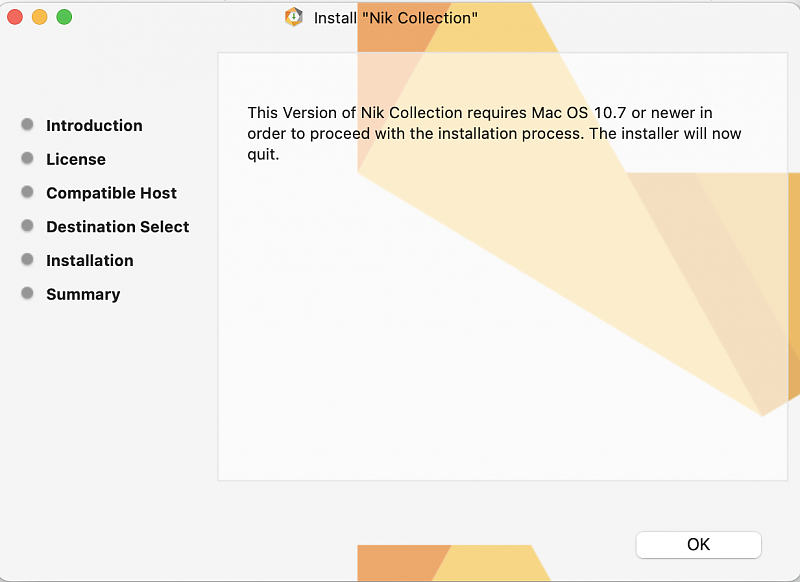Click the bullet dot beside Destination Select
800x582 pixels.
point(27,227)
